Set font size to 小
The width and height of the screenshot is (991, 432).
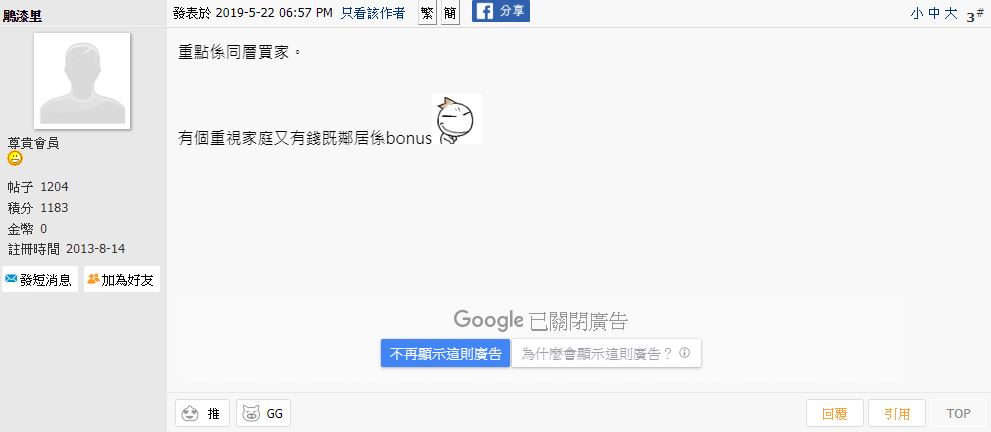pos(916,13)
